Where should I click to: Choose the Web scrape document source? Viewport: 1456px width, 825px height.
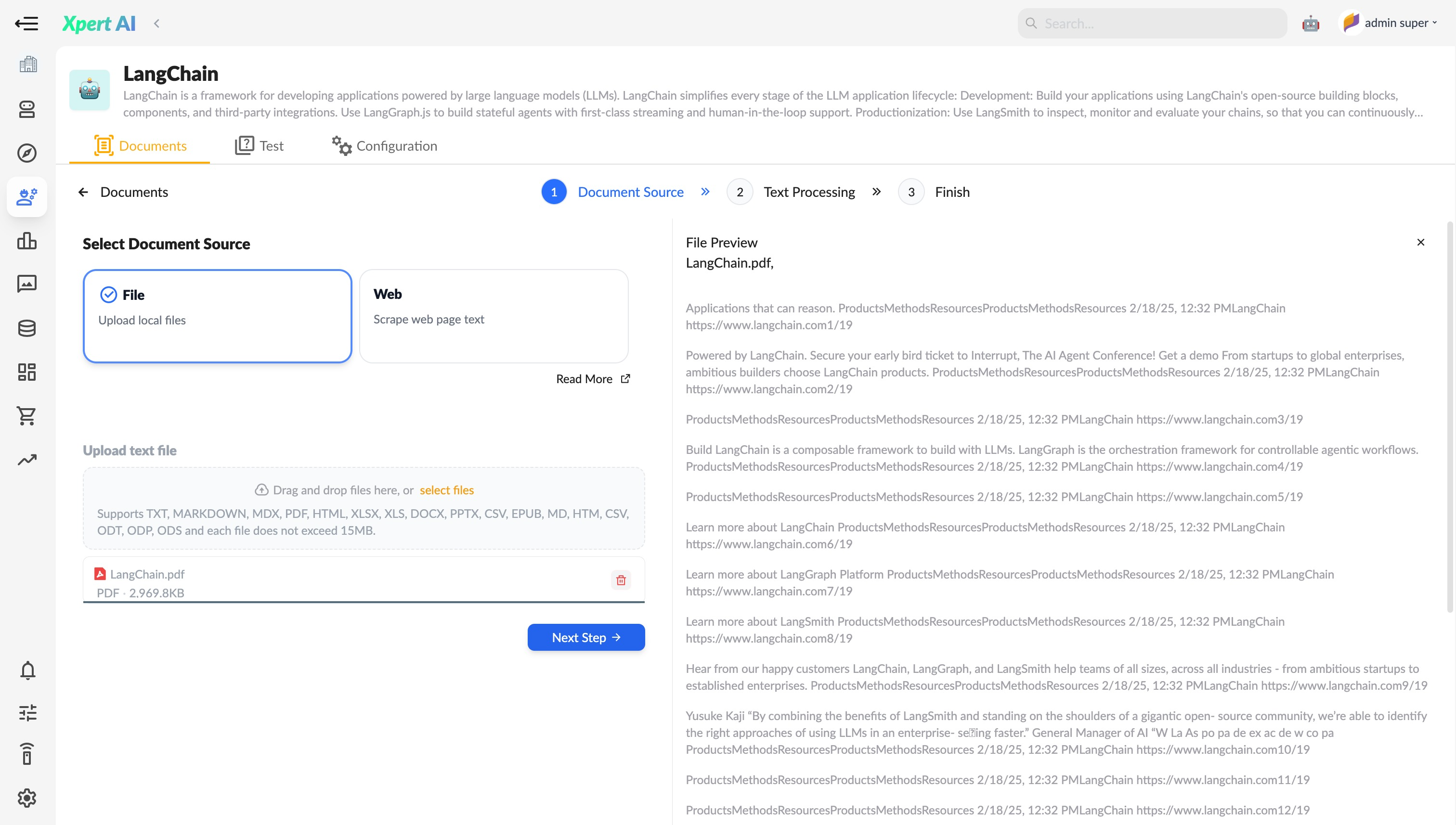pyautogui.click(x=494, y=316)
